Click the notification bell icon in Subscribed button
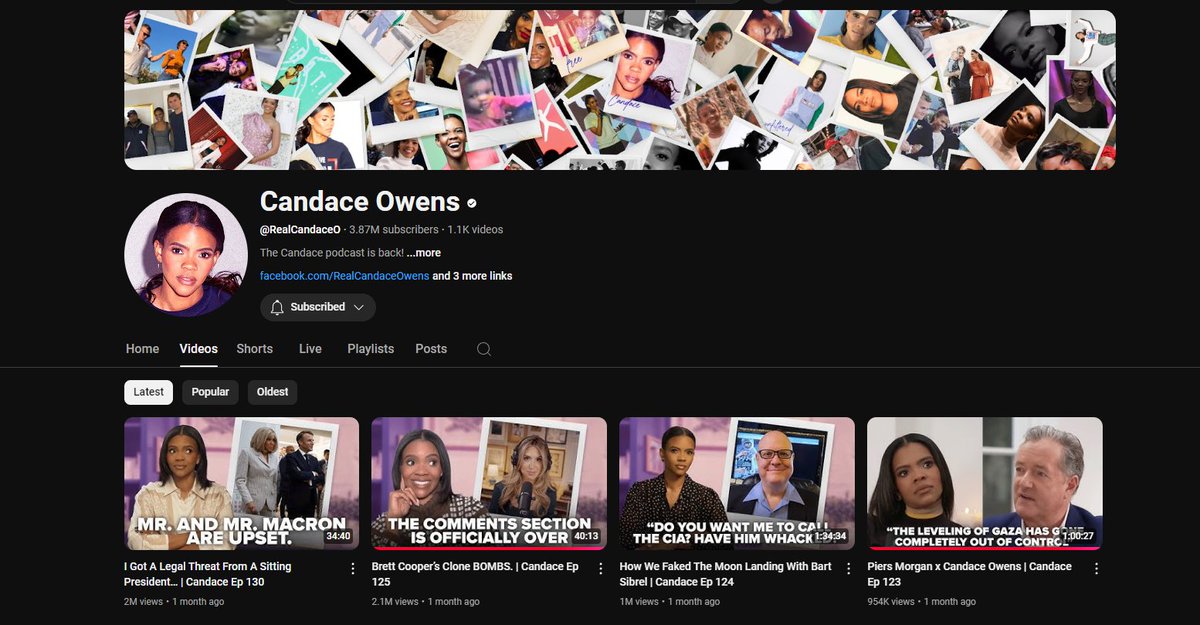Viewport: 1200px width, 625px height. (277, 307)
